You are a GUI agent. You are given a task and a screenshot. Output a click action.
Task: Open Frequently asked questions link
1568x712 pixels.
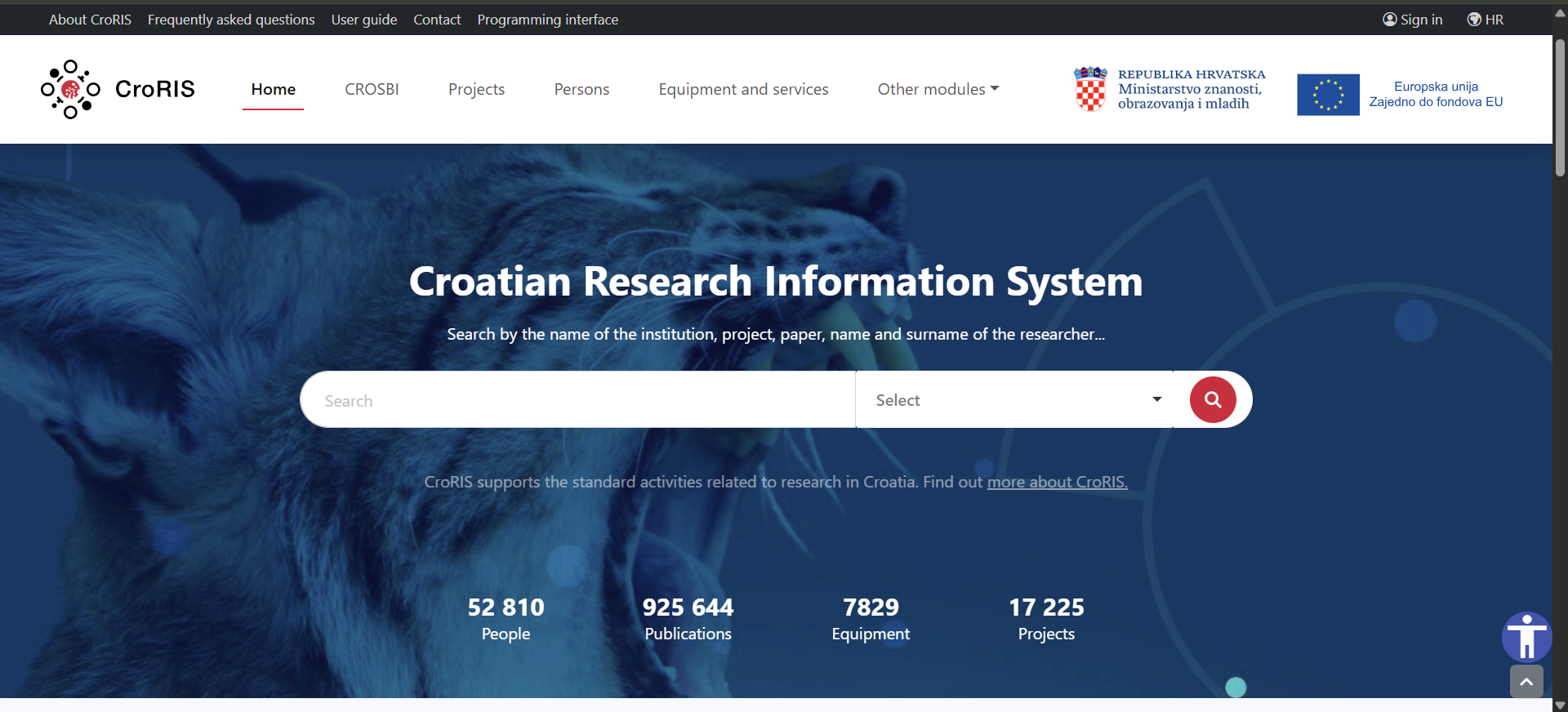[x=231, y=20]
